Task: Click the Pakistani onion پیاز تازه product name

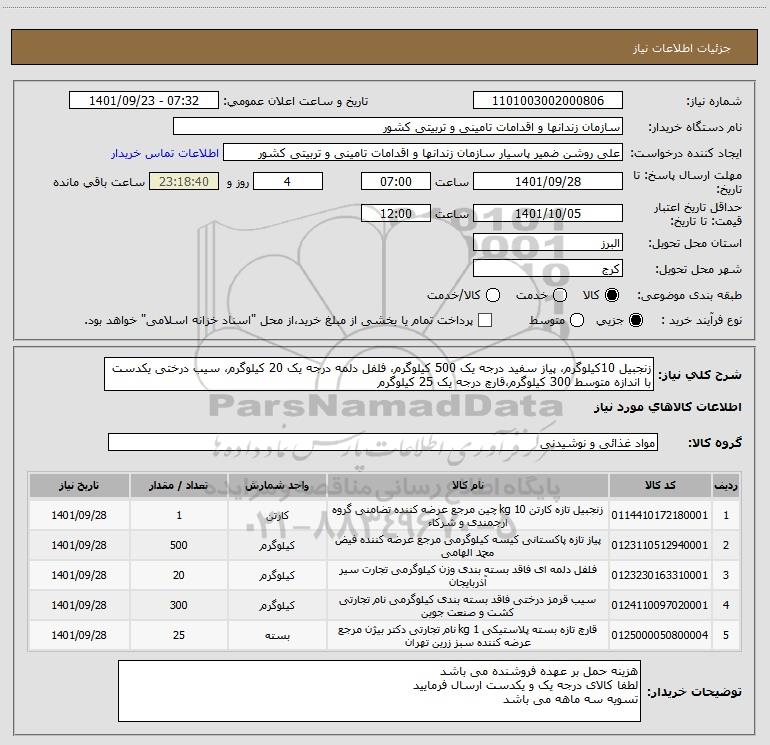Action: pyautogui.click(x=468, y=546)
